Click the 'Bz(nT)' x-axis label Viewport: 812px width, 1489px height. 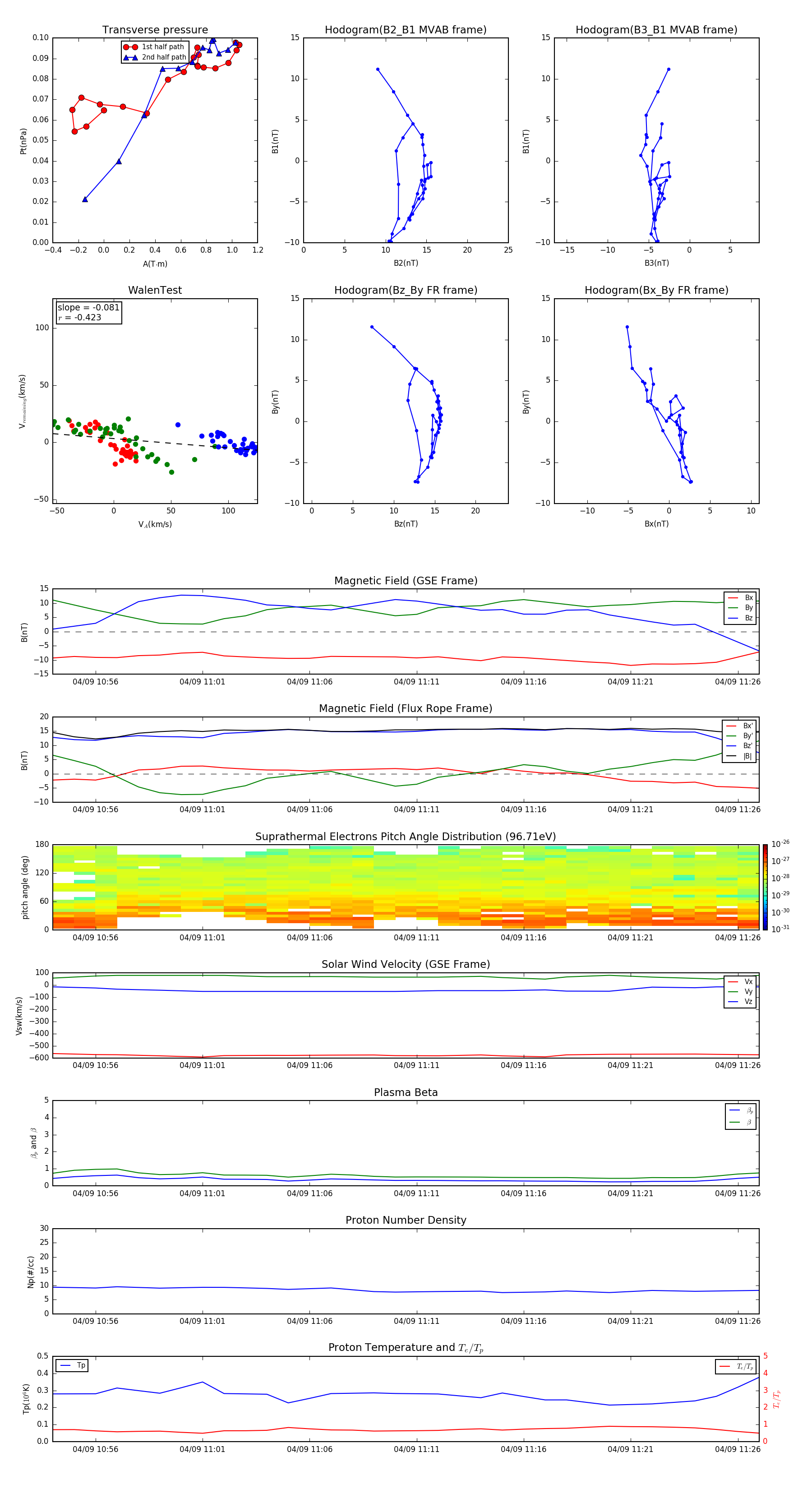pyautogui.click(x=406, y=524)
